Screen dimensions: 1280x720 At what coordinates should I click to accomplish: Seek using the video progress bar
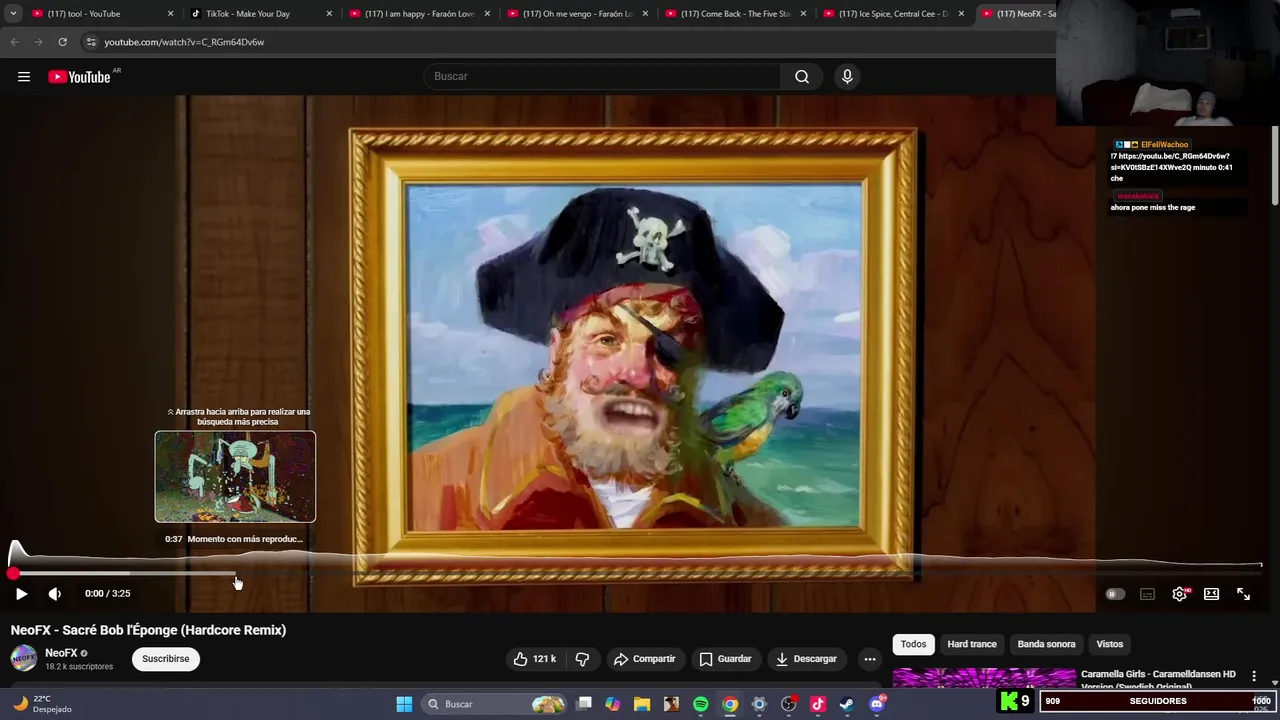click(x=636, y=574)
